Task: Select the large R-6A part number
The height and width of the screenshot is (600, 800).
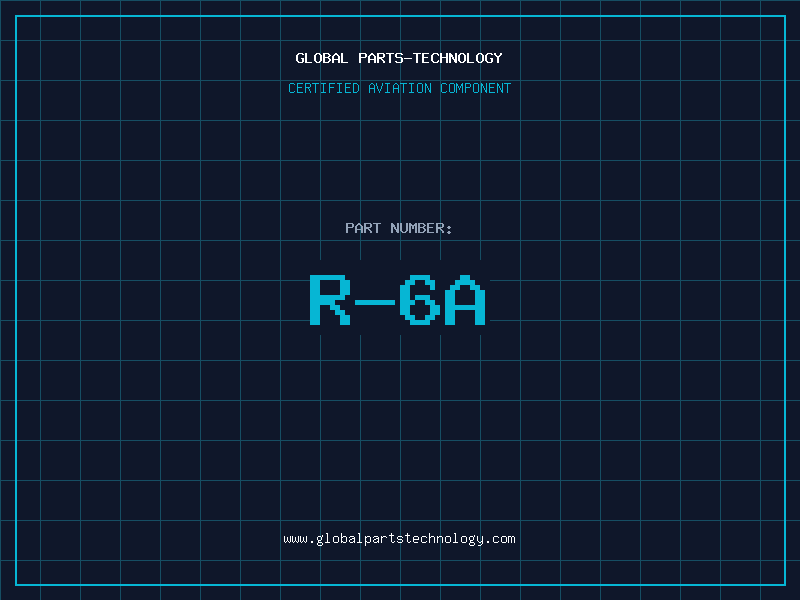Action: 397,299
